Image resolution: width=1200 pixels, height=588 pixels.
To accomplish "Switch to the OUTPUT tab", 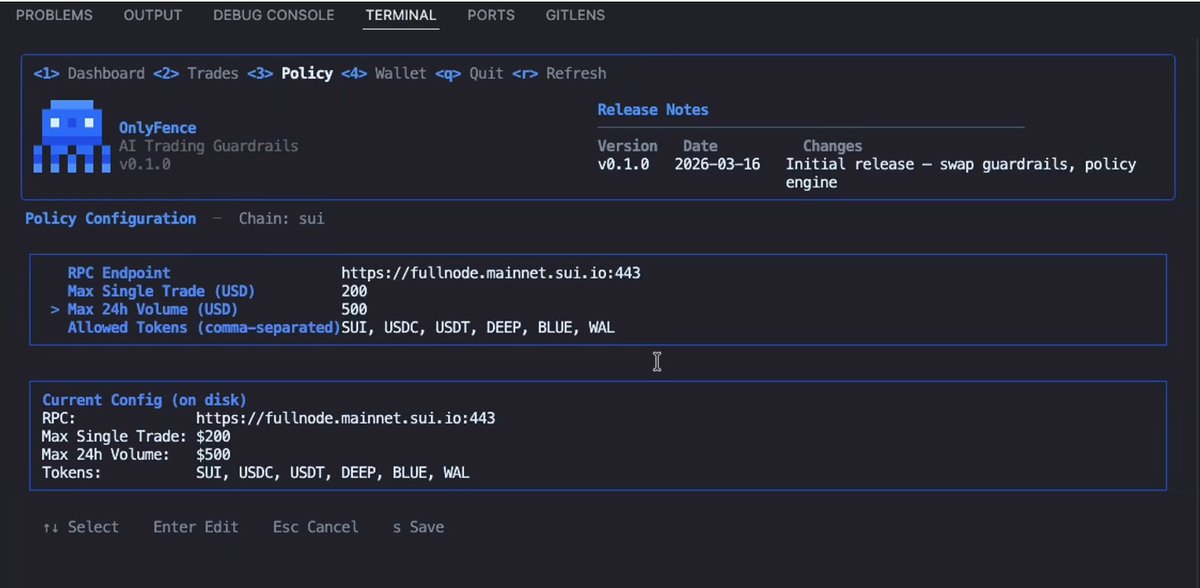I will (x=153, y=15).
